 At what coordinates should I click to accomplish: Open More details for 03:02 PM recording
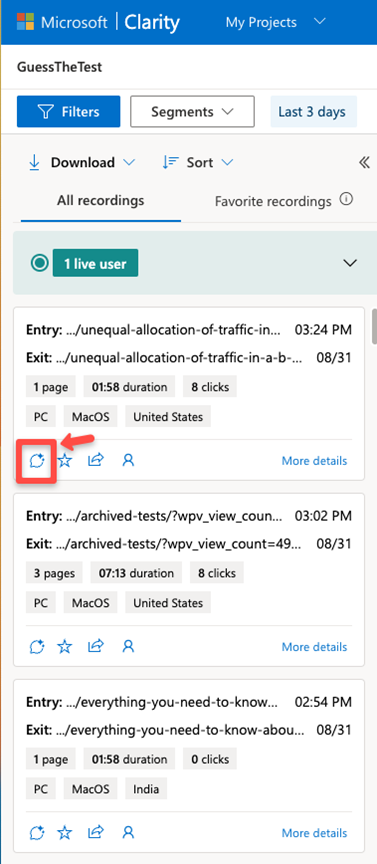tap(314, 646)
